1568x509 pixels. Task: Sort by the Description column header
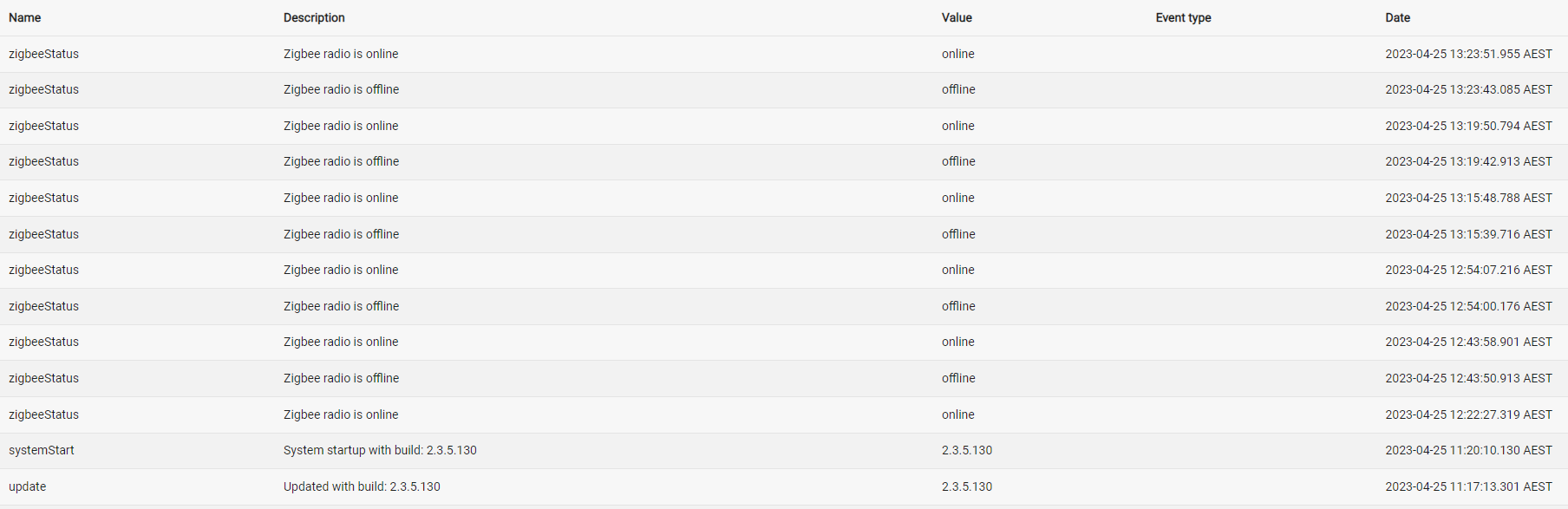[314, 17]
